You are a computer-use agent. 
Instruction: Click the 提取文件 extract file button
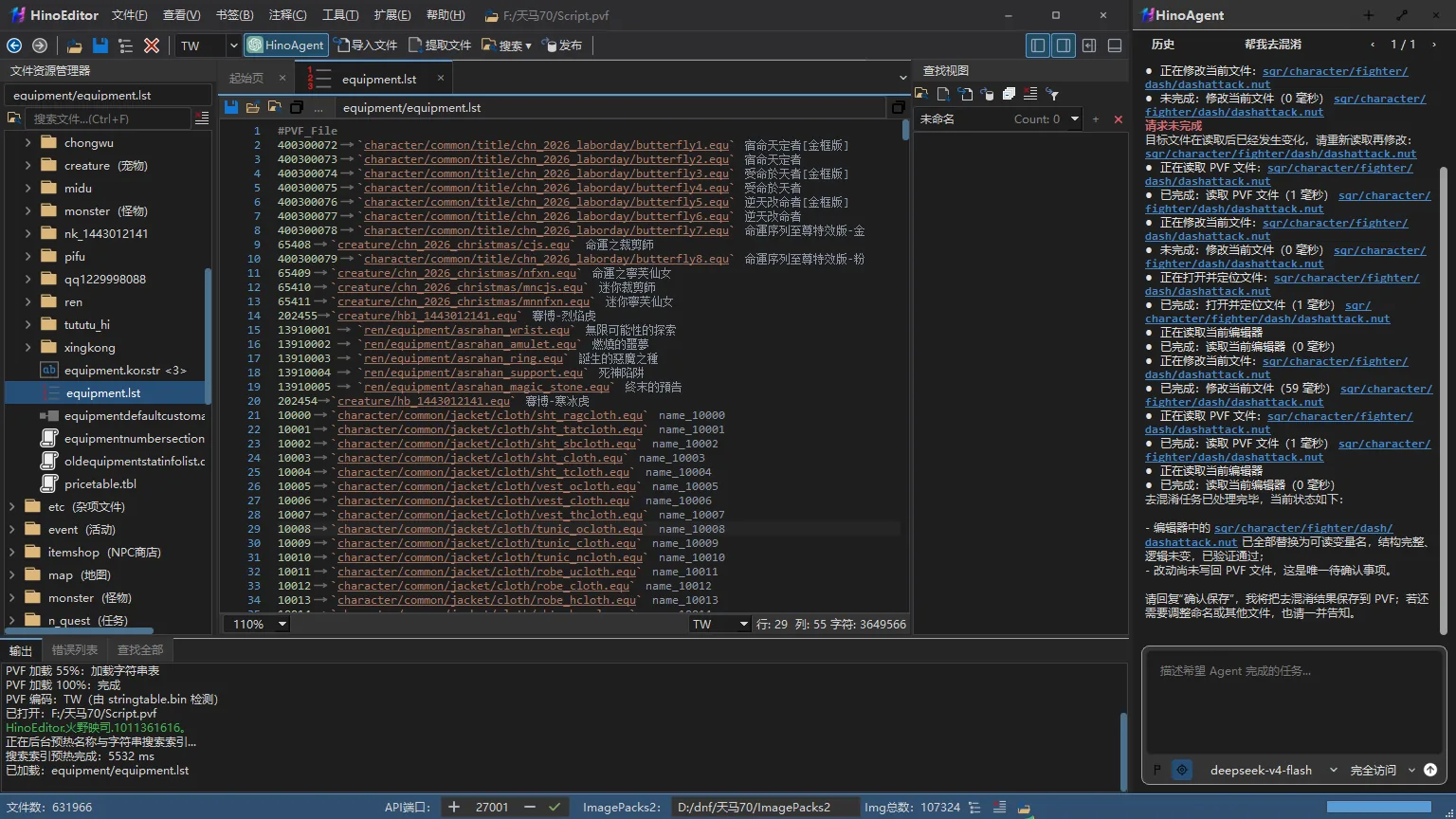click(440, 45)
